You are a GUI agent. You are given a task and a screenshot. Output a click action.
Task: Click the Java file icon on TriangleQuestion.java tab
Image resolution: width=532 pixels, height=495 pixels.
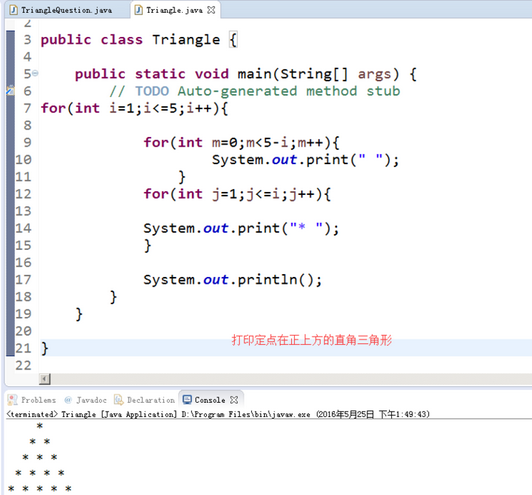(14, 10)
